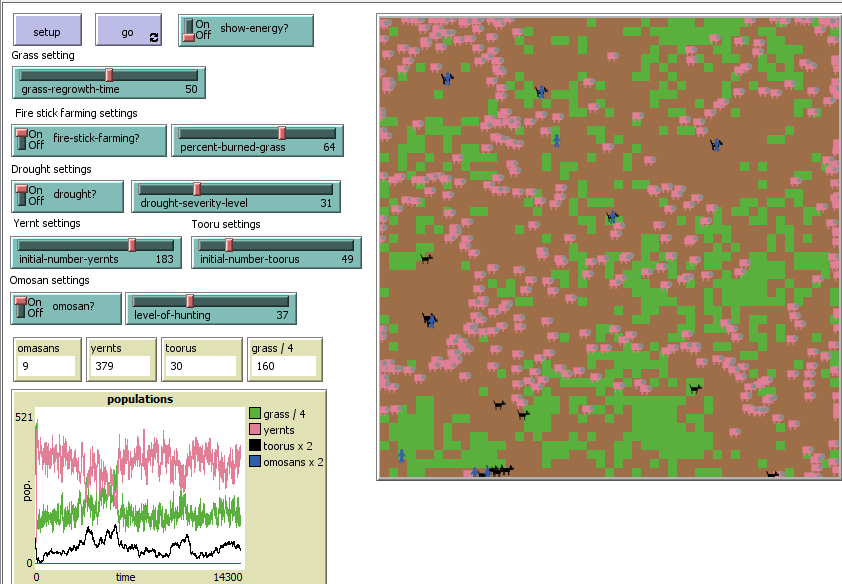Click the lone black tooru at left edge mid-world

tap(426, 259)
